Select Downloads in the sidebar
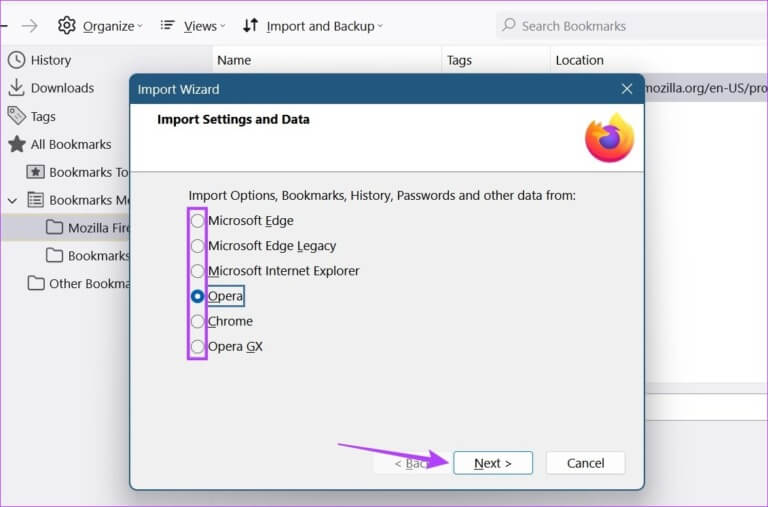Screen dimensions: 768x507 62,88
